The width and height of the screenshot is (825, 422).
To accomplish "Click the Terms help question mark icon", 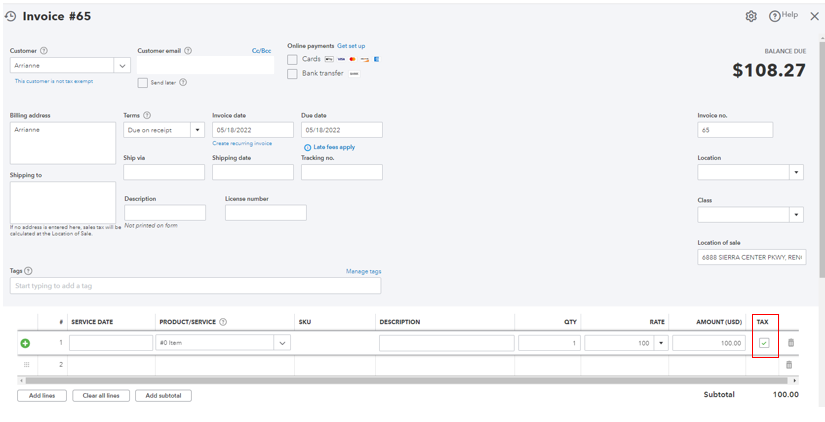I will 147,116.
